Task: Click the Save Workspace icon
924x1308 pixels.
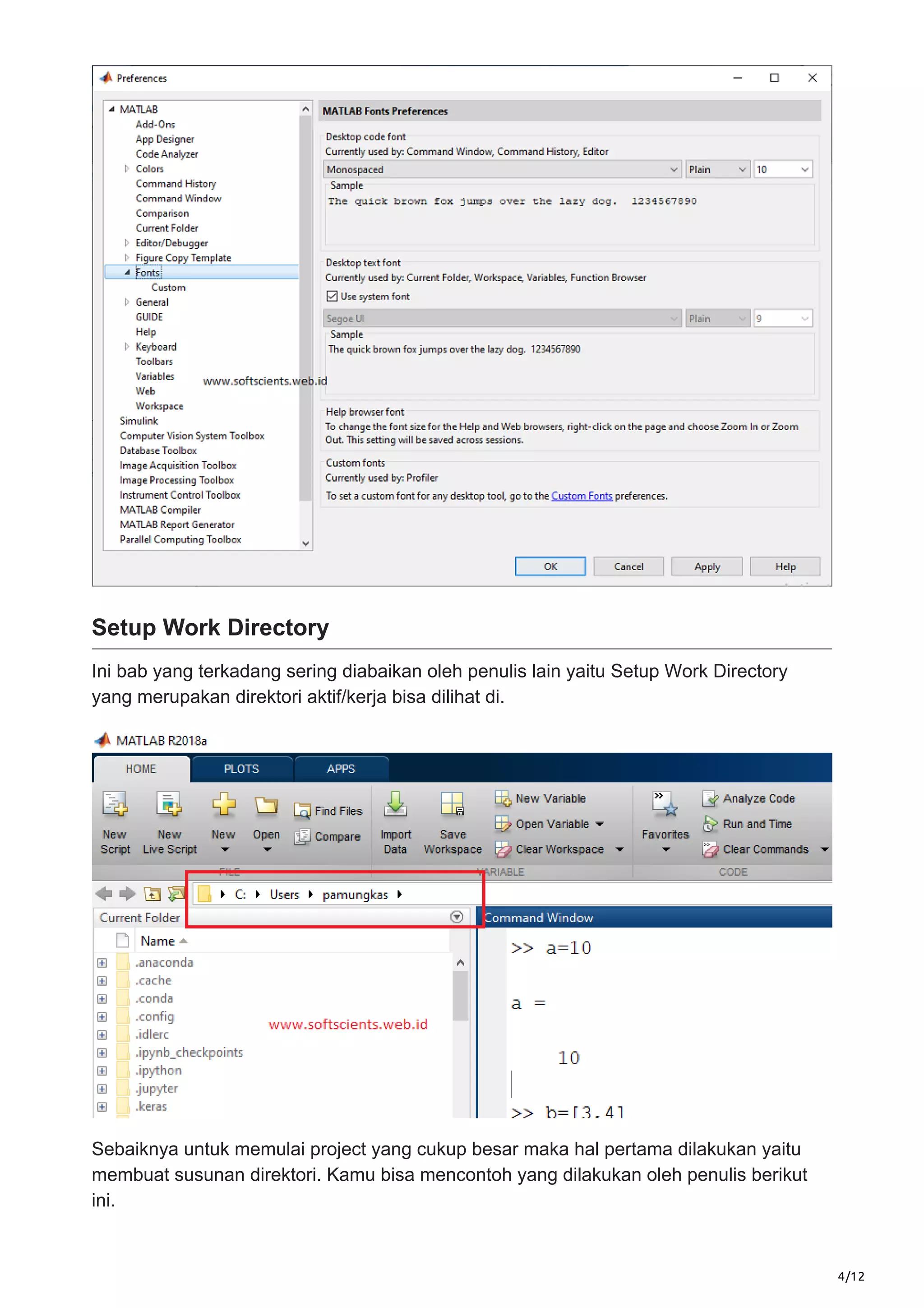Action: pos(453,804)
